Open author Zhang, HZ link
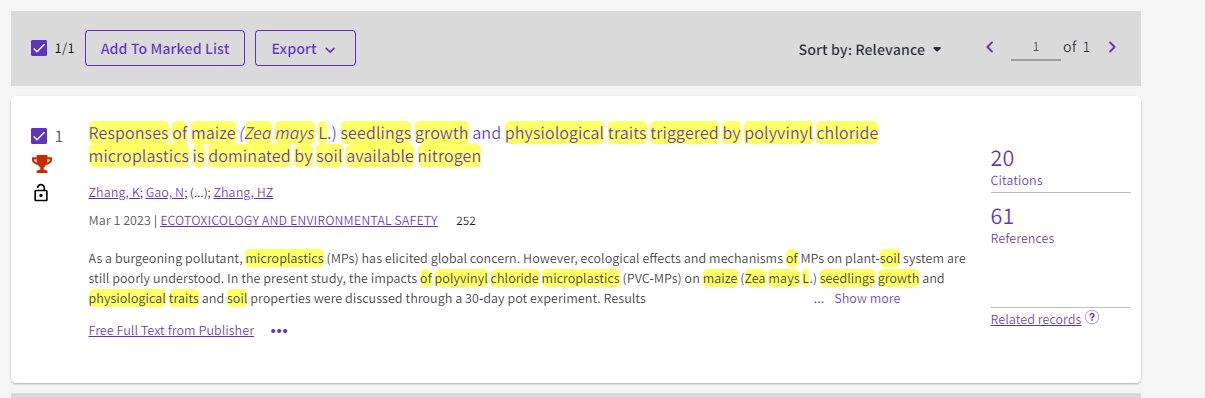 click(x=243, y=193)
